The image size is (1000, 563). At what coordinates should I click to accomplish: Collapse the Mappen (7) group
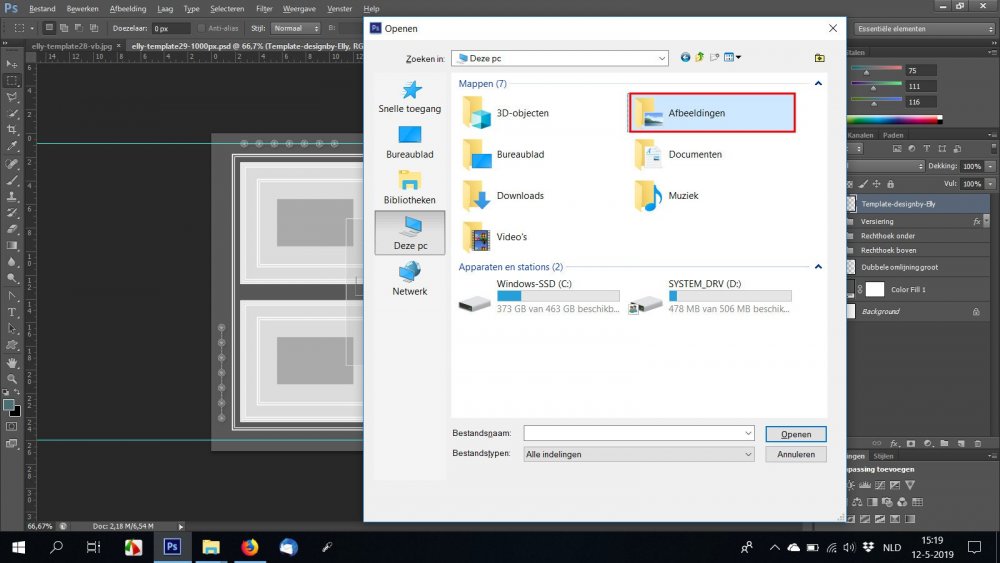point(818,84)
